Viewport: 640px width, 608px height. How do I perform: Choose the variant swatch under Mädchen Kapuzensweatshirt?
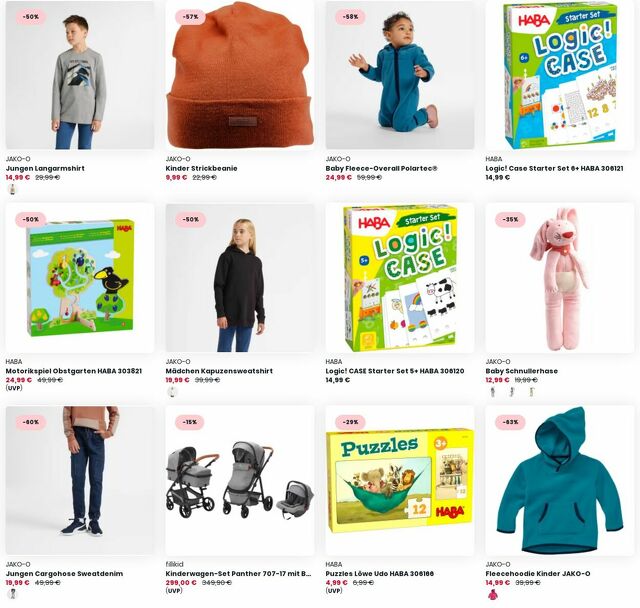(x=173, y=392)
